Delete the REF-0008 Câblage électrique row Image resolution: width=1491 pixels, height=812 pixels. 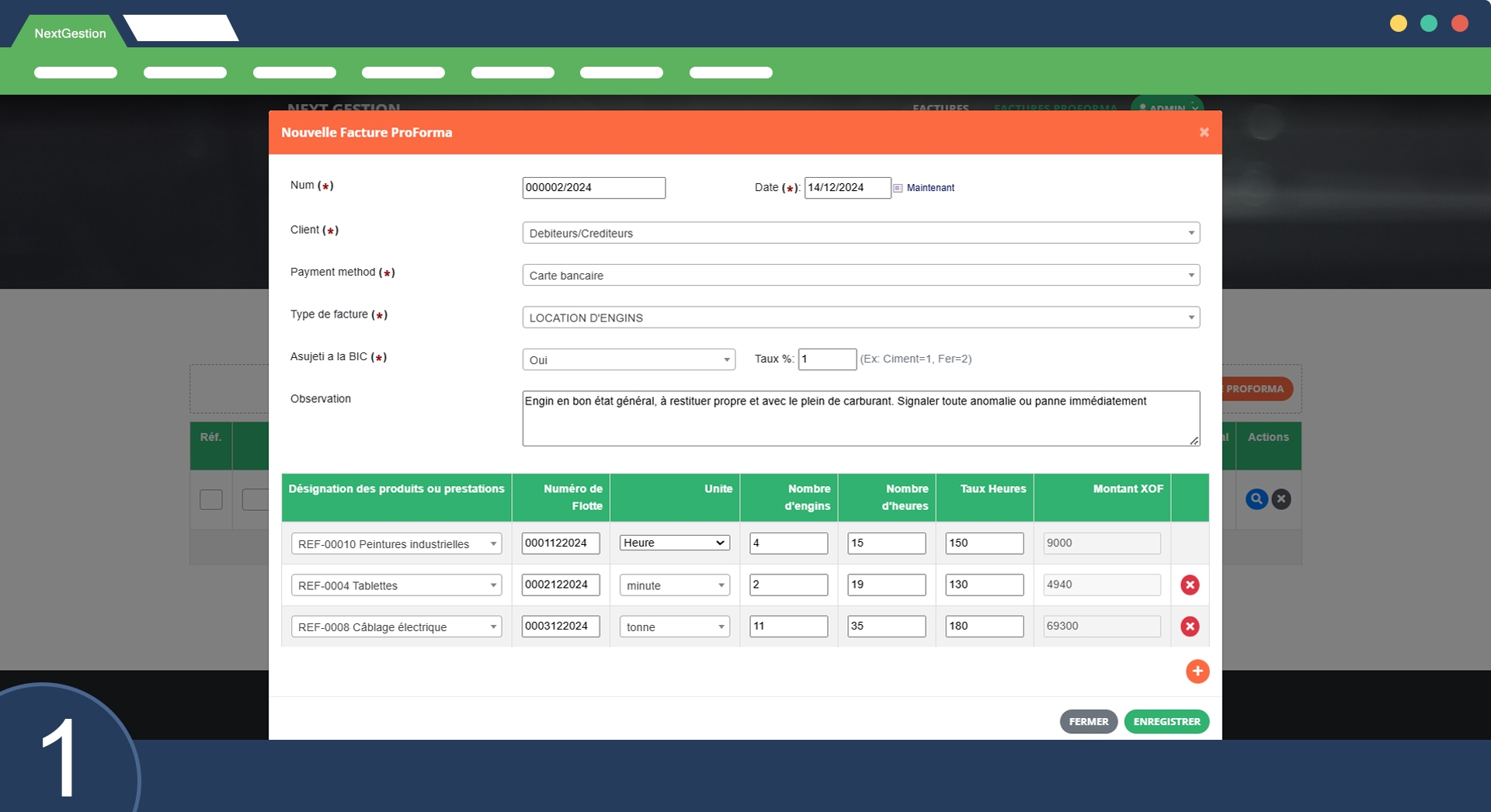pyautogui.click(x=1189, y=626)
